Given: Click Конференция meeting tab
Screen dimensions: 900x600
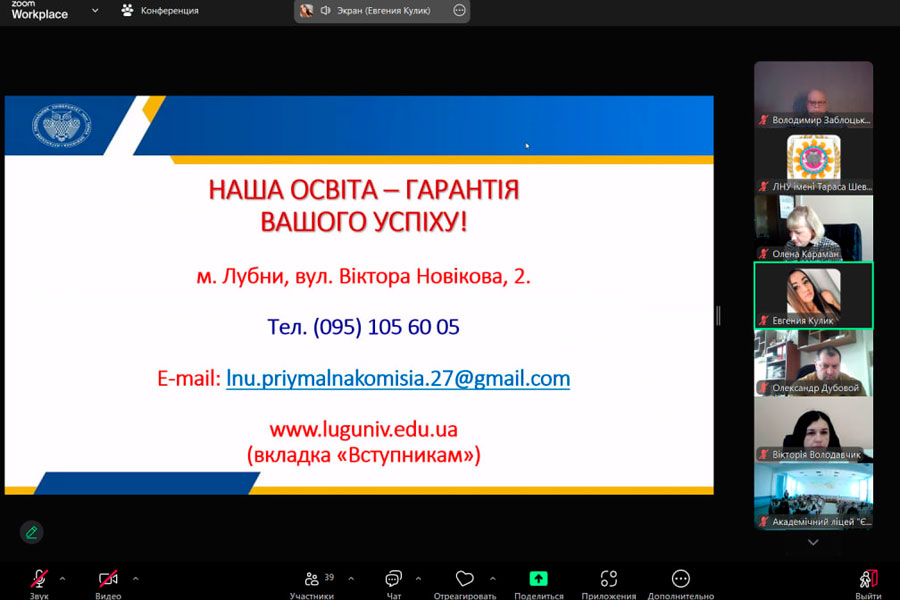Looking at the screenshot, I should [160, 10].
